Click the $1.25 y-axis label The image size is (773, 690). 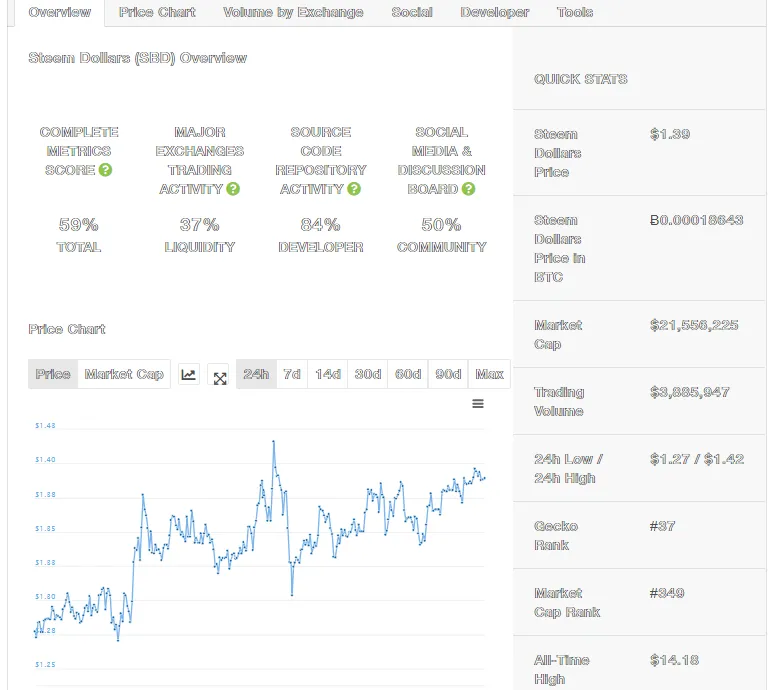[x=45, y=664]
